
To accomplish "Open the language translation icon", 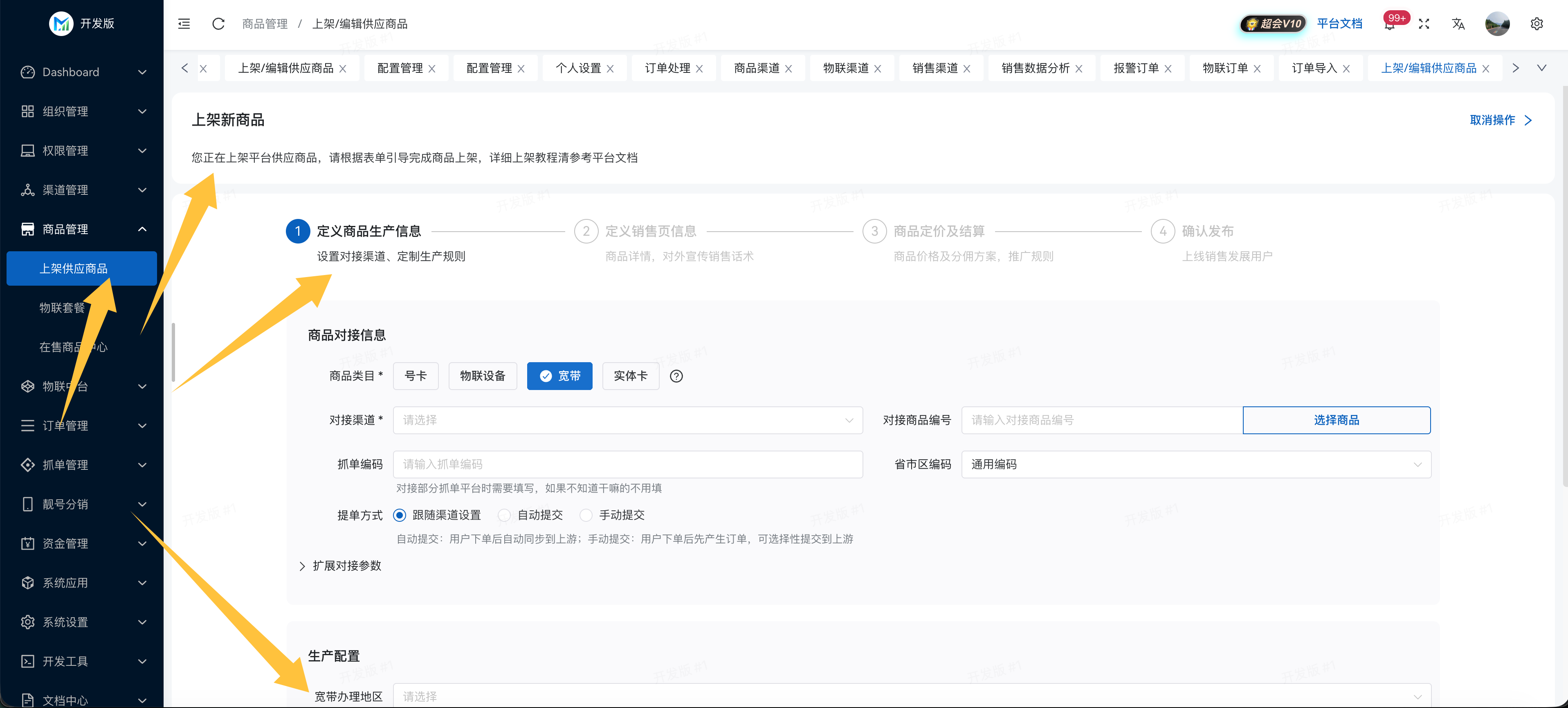I will pos(1458,24).
